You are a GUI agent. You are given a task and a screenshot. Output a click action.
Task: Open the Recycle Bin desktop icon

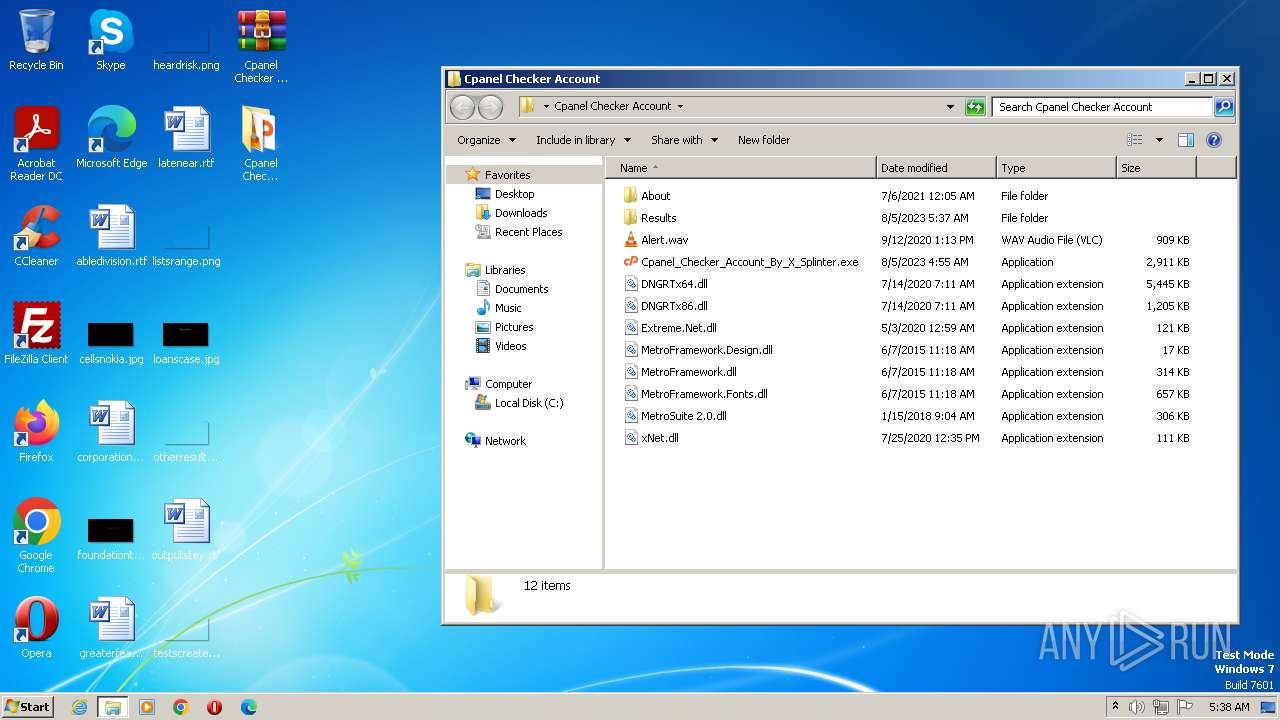pyautogui.click(x=36, y=40)
